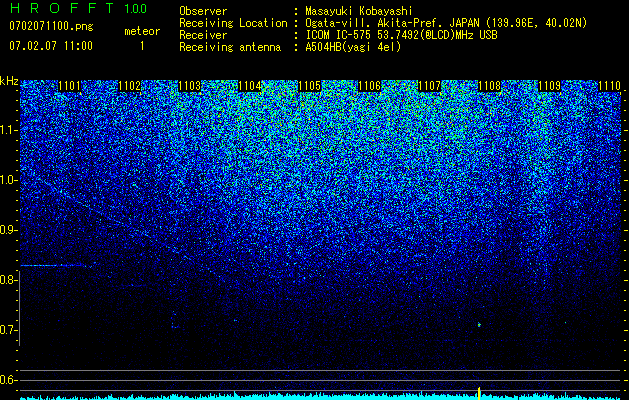Screen dimensions: 629x400
Task: Click the date stamp 07.02.07 11:00
Action: point(51,46)
